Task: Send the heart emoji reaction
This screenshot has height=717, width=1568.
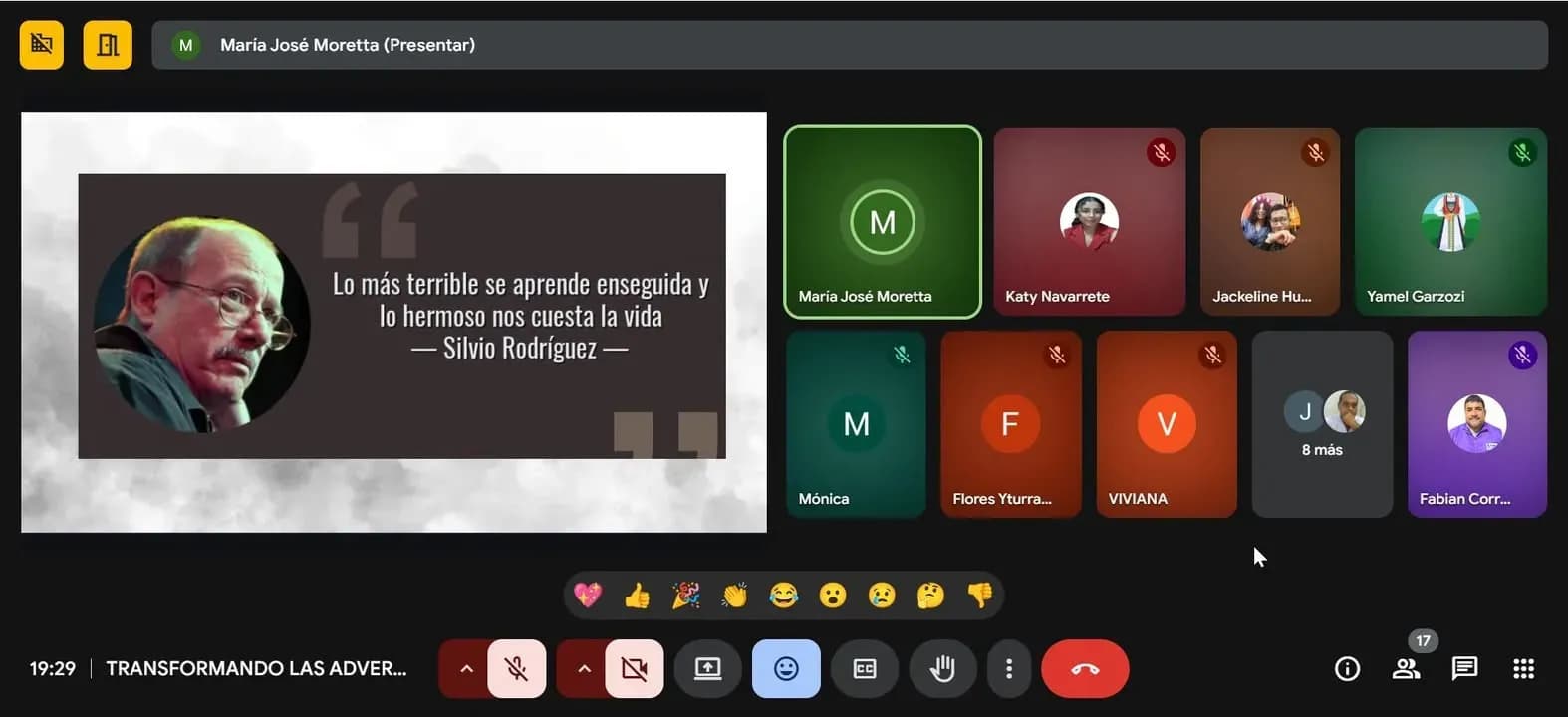Action: click(588, 596)
